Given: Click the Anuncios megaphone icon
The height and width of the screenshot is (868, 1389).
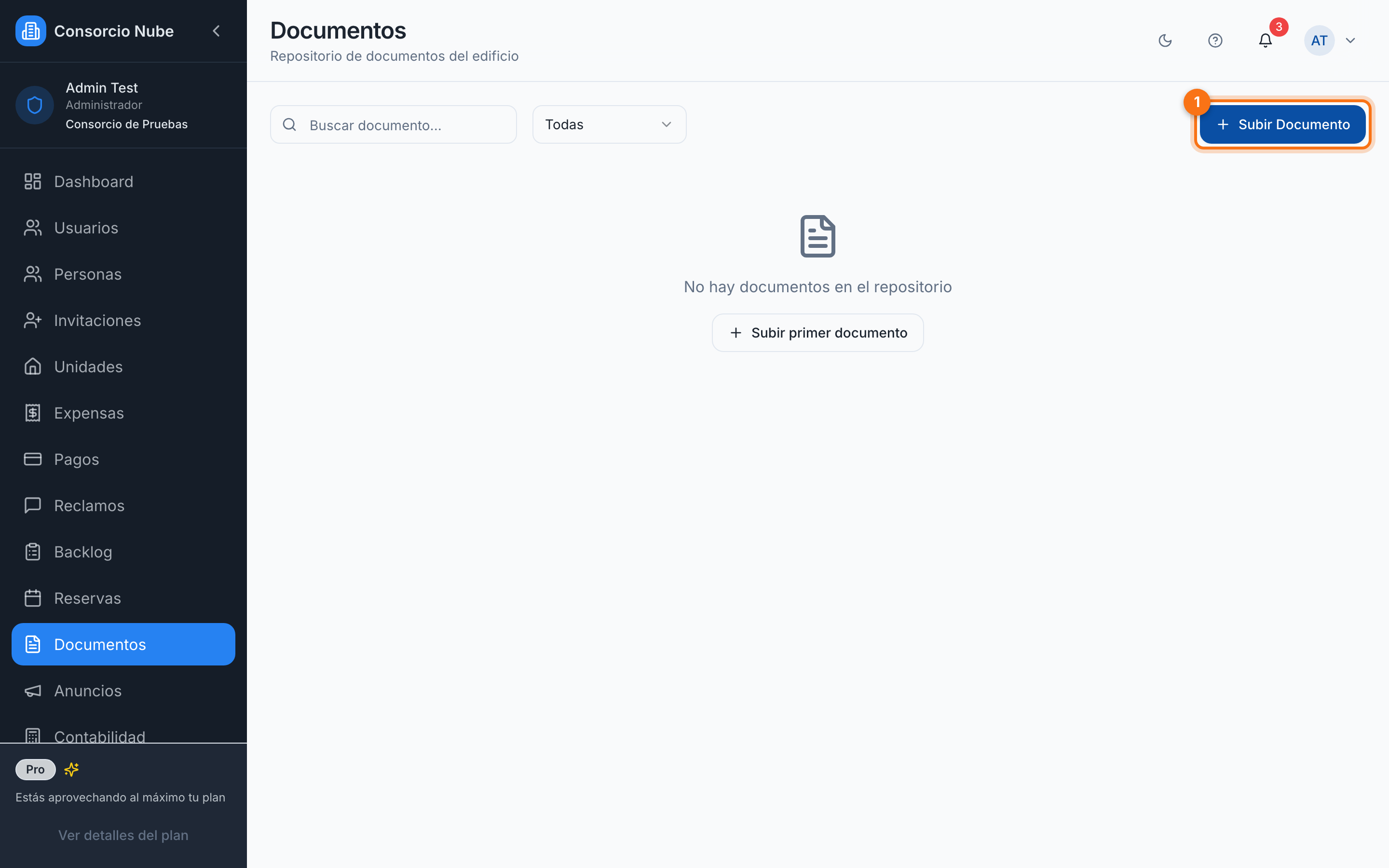Looking at the screenshot, I should (x=33, y=691).
